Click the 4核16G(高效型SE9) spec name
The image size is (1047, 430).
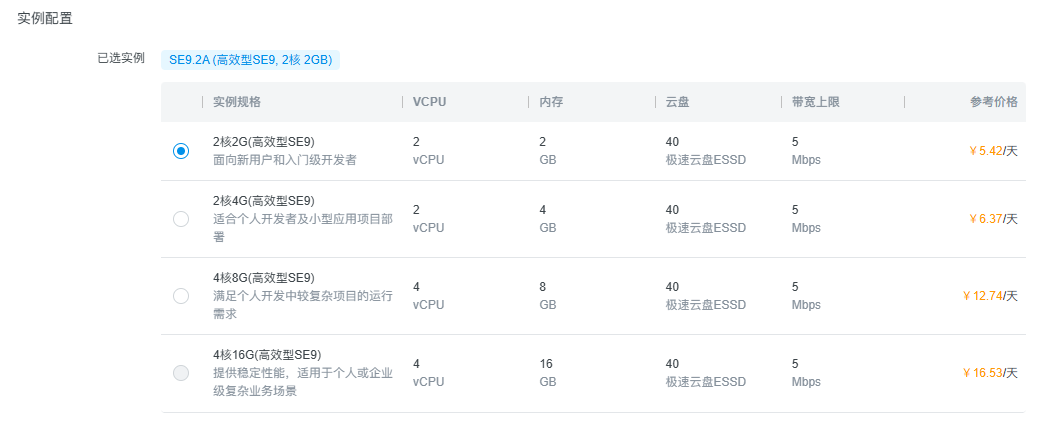(267, 355)
